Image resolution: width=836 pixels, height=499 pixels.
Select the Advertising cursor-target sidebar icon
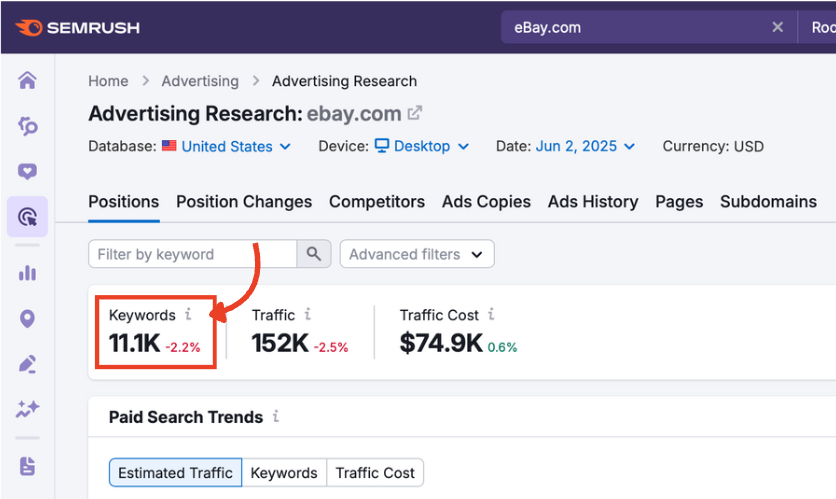click(x=27, y=216)
